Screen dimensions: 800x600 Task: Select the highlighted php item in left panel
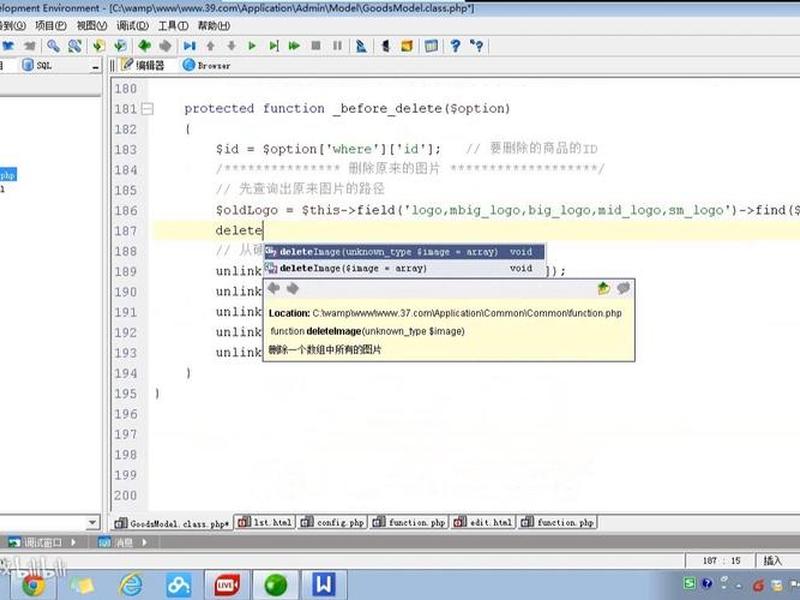pyautogui.click(x=8, y=175)
